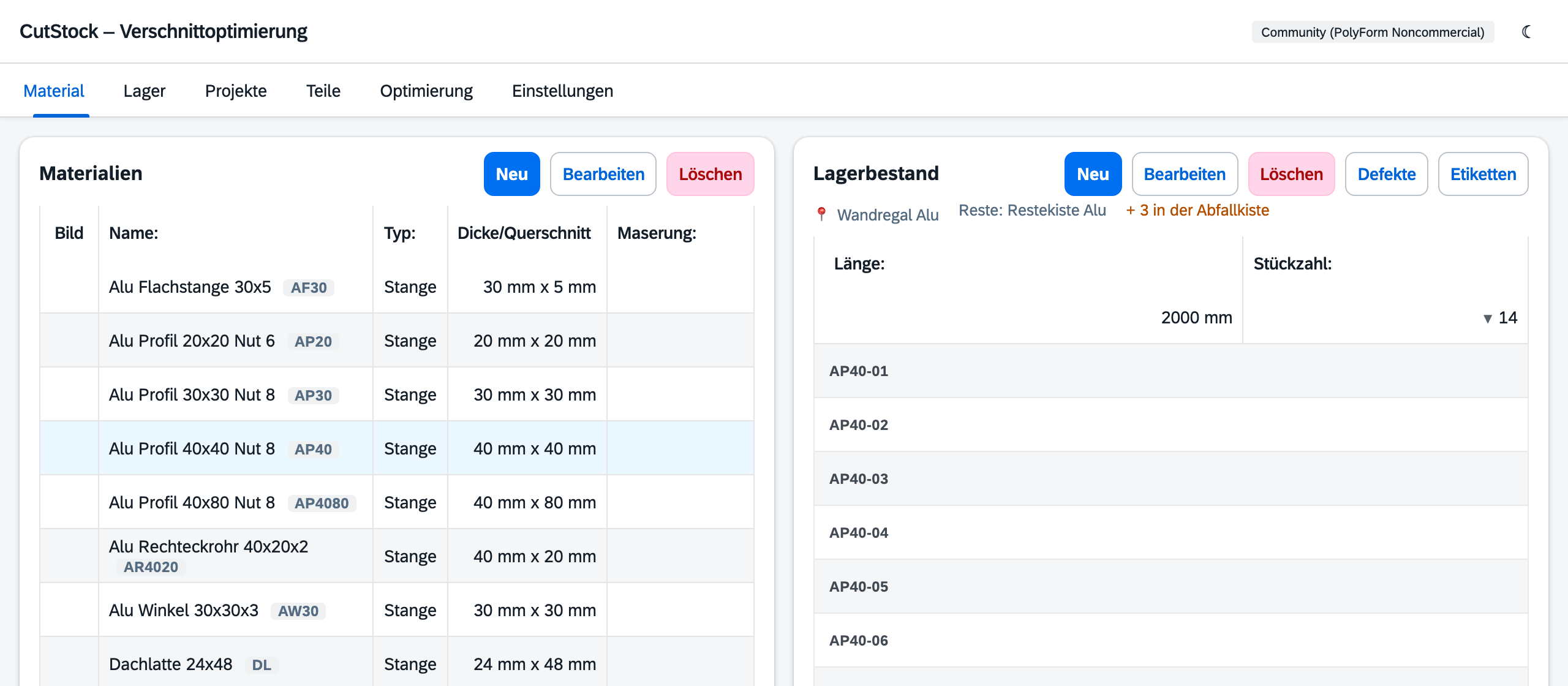Select the Alu Profil 40x40 Nut 8 row

397,448
